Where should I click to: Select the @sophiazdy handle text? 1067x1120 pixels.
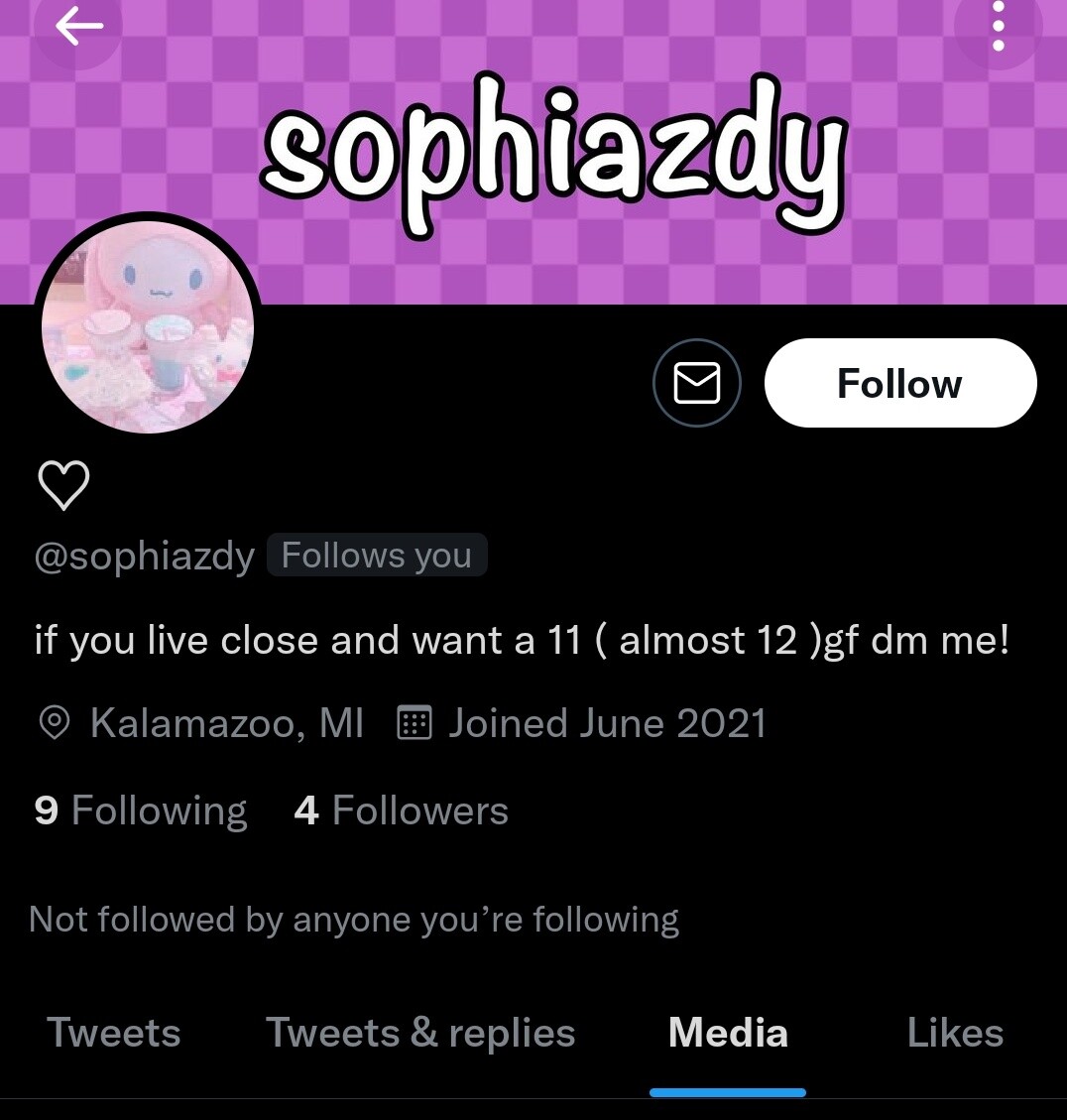144,555
